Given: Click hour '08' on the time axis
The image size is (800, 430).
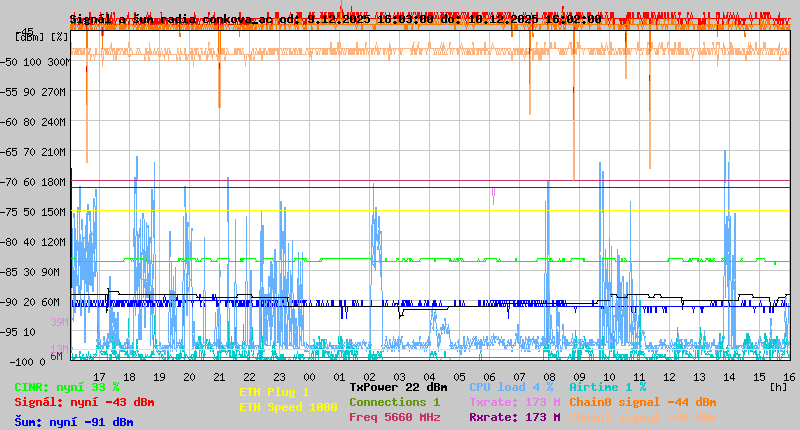Looking at the screenshot, I should point(549,377).
